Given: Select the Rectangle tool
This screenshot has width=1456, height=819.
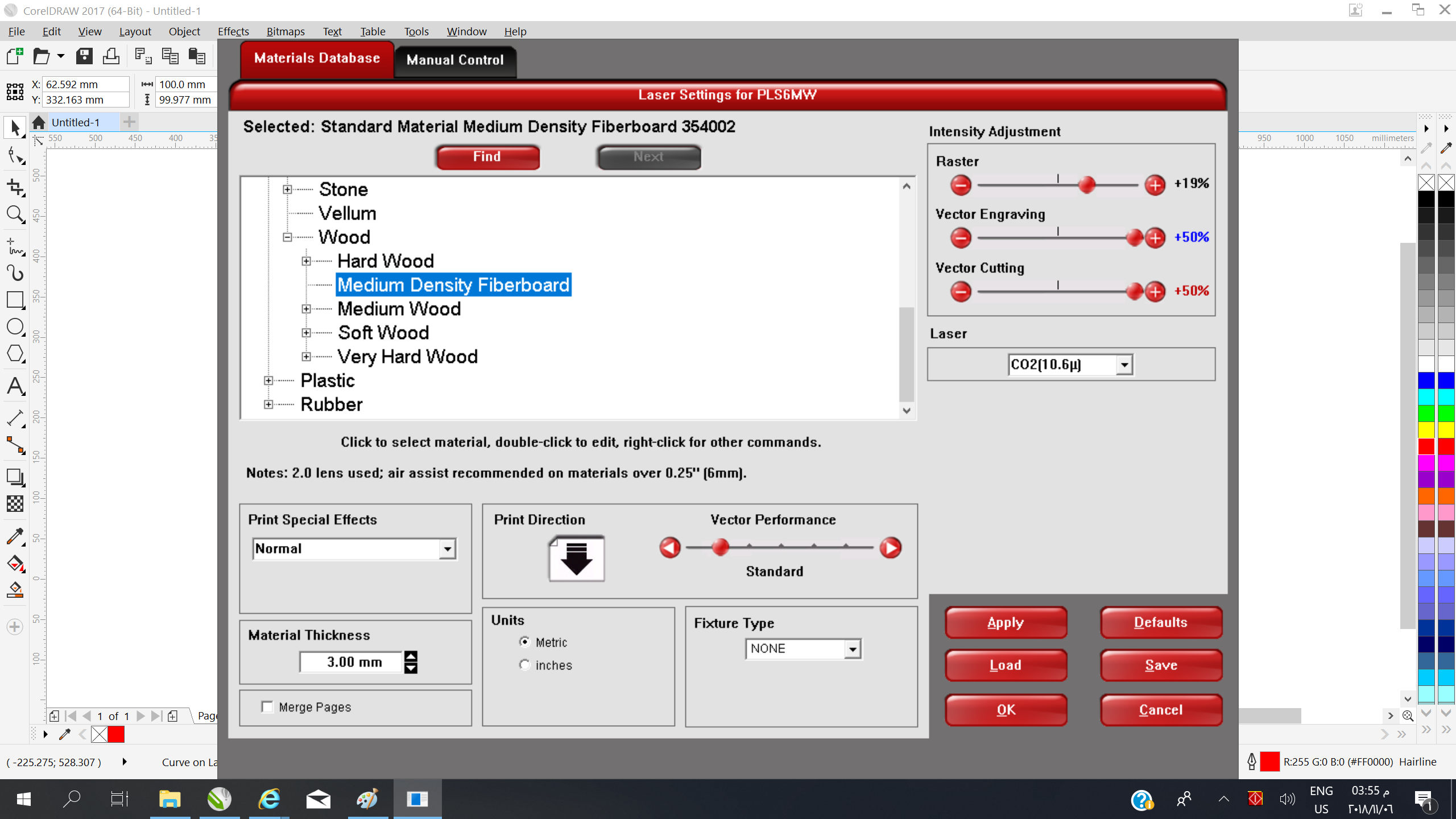Looking at the screenshot, I should pyautogui.click(x=15, y=300).
